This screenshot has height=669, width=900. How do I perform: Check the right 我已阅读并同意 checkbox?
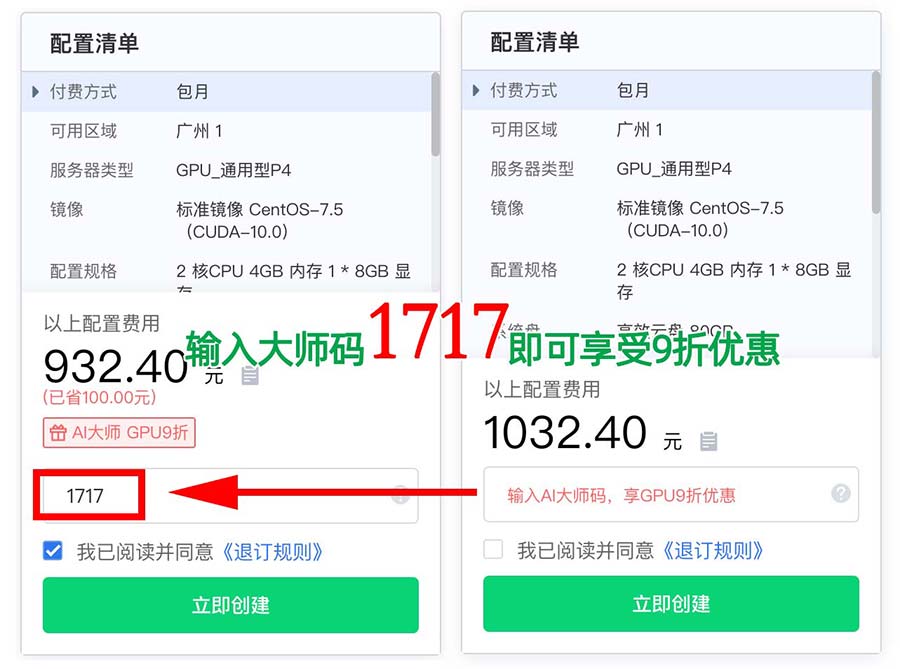pyautogui.click(x=493, y=549)
